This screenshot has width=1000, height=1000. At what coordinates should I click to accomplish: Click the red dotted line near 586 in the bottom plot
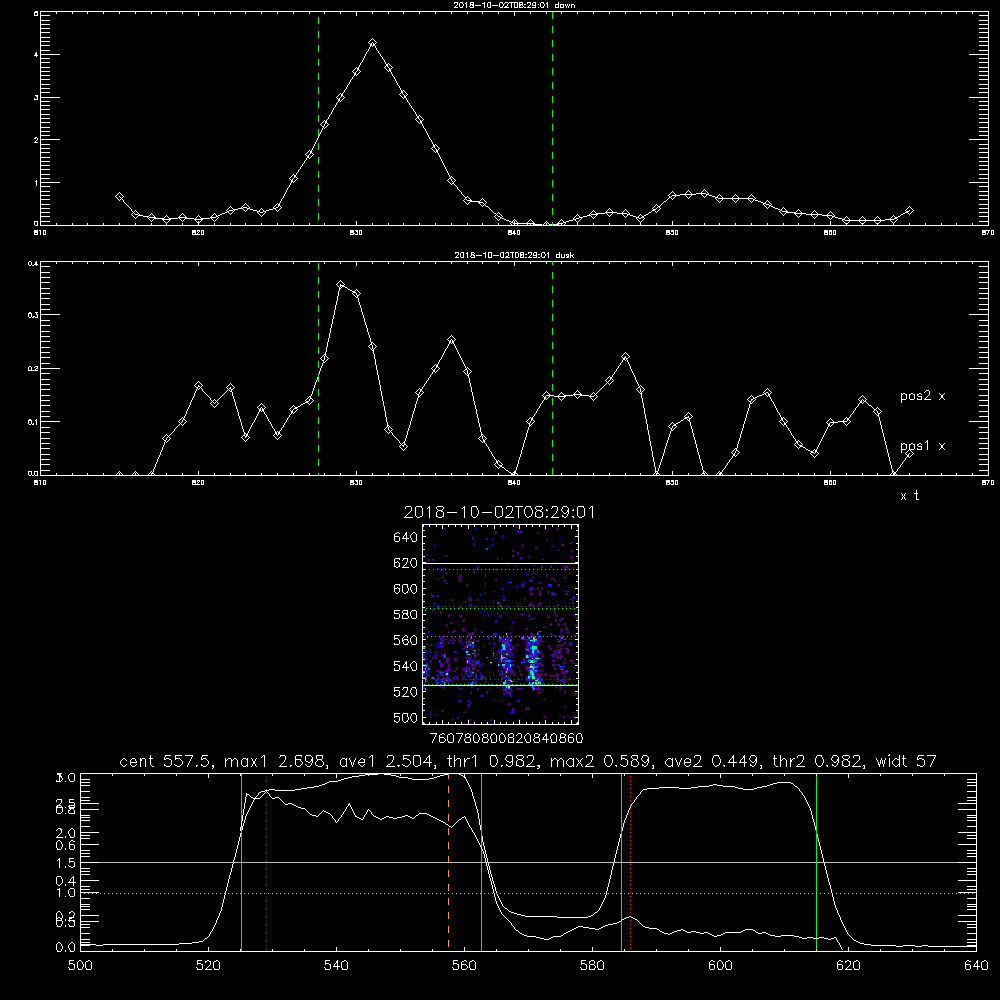[630, 861]
